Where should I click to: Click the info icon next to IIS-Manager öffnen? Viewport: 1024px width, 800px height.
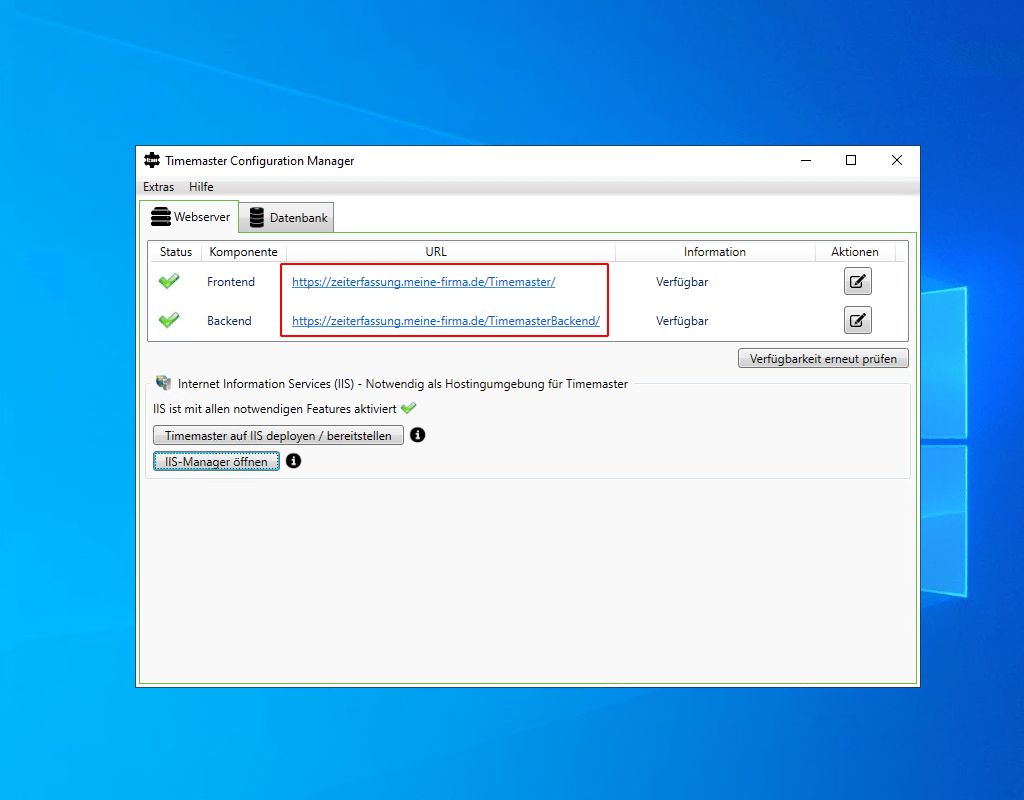pos(293,461)
